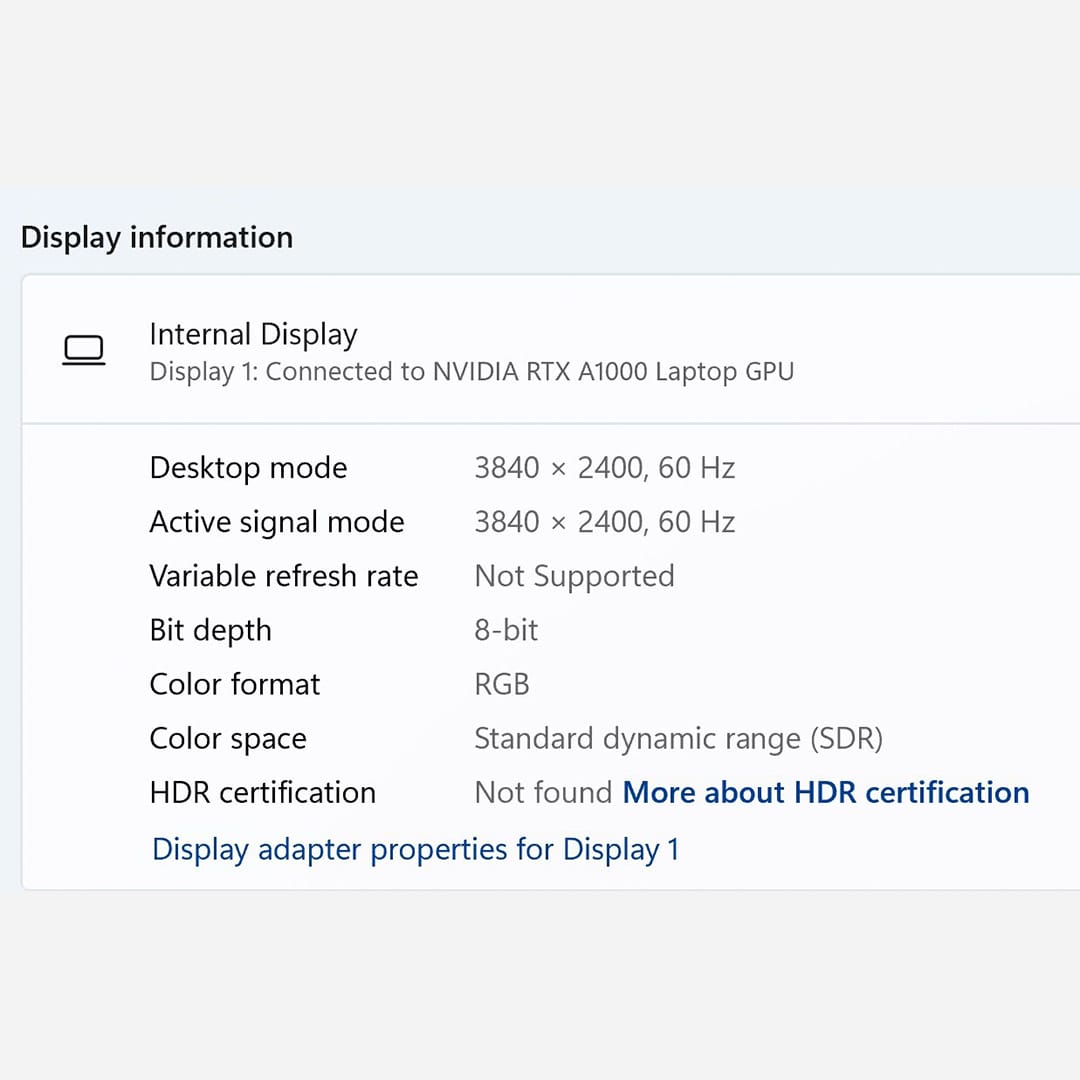Select the HDR certification label

pos(263,793)
